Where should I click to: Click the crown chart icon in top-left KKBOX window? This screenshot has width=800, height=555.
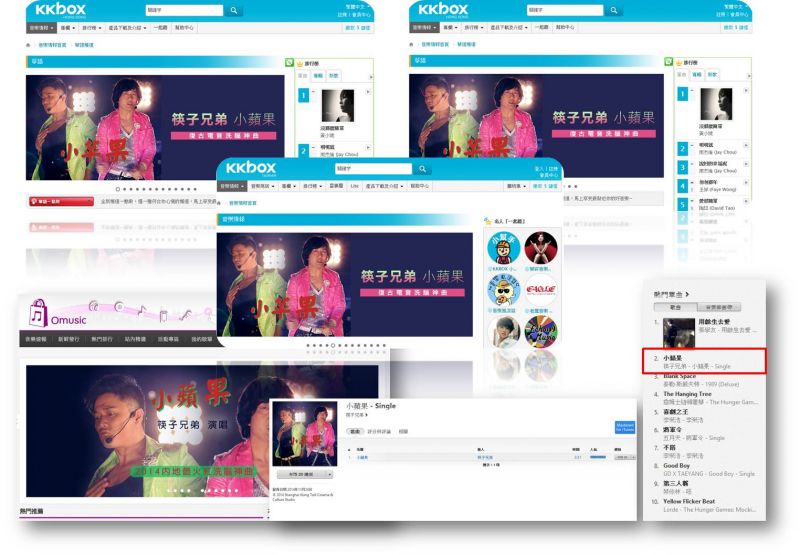click(300, 63)
